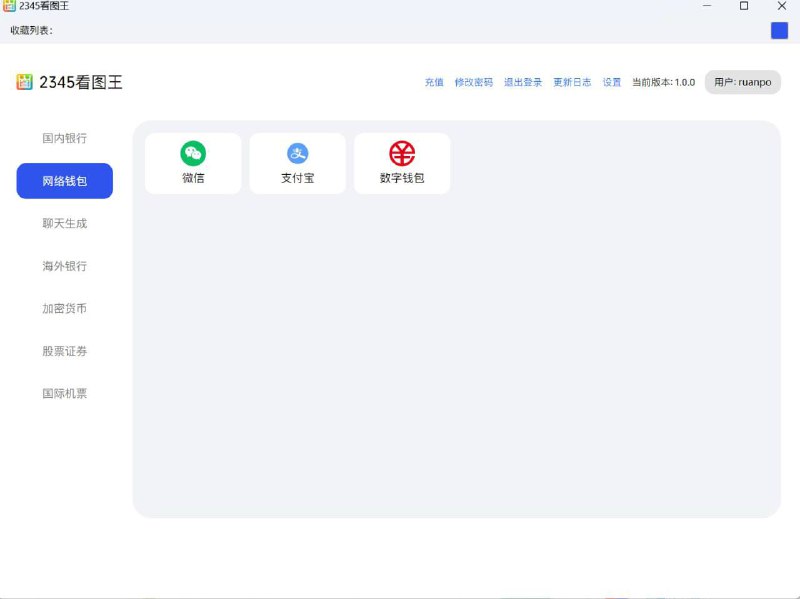This screenshot has height=599, width=800.
Task: Open the 支付宝 Alipay card
Action: tap(297, 163)
